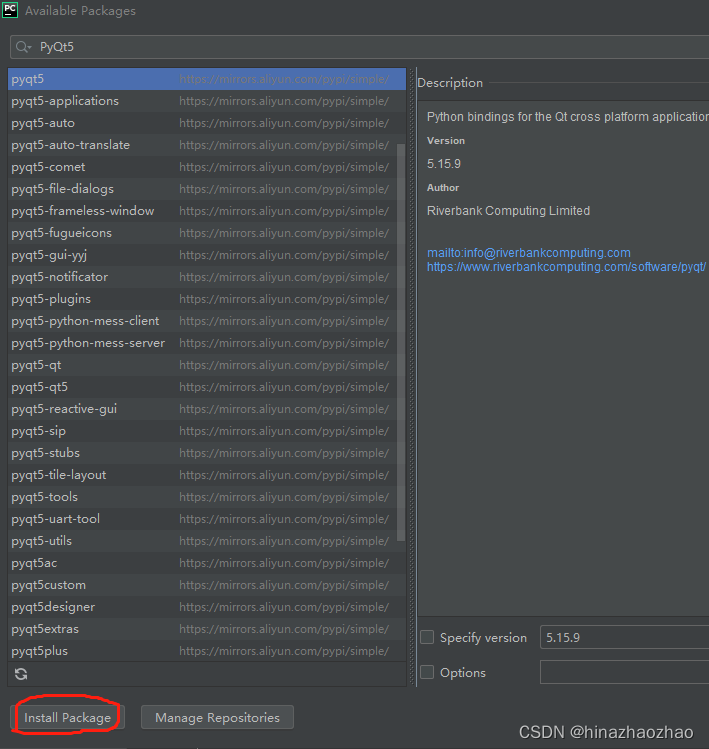Choose pyqt5-uart-tool package
Screen dimensions: 709x749
[207, 519]
